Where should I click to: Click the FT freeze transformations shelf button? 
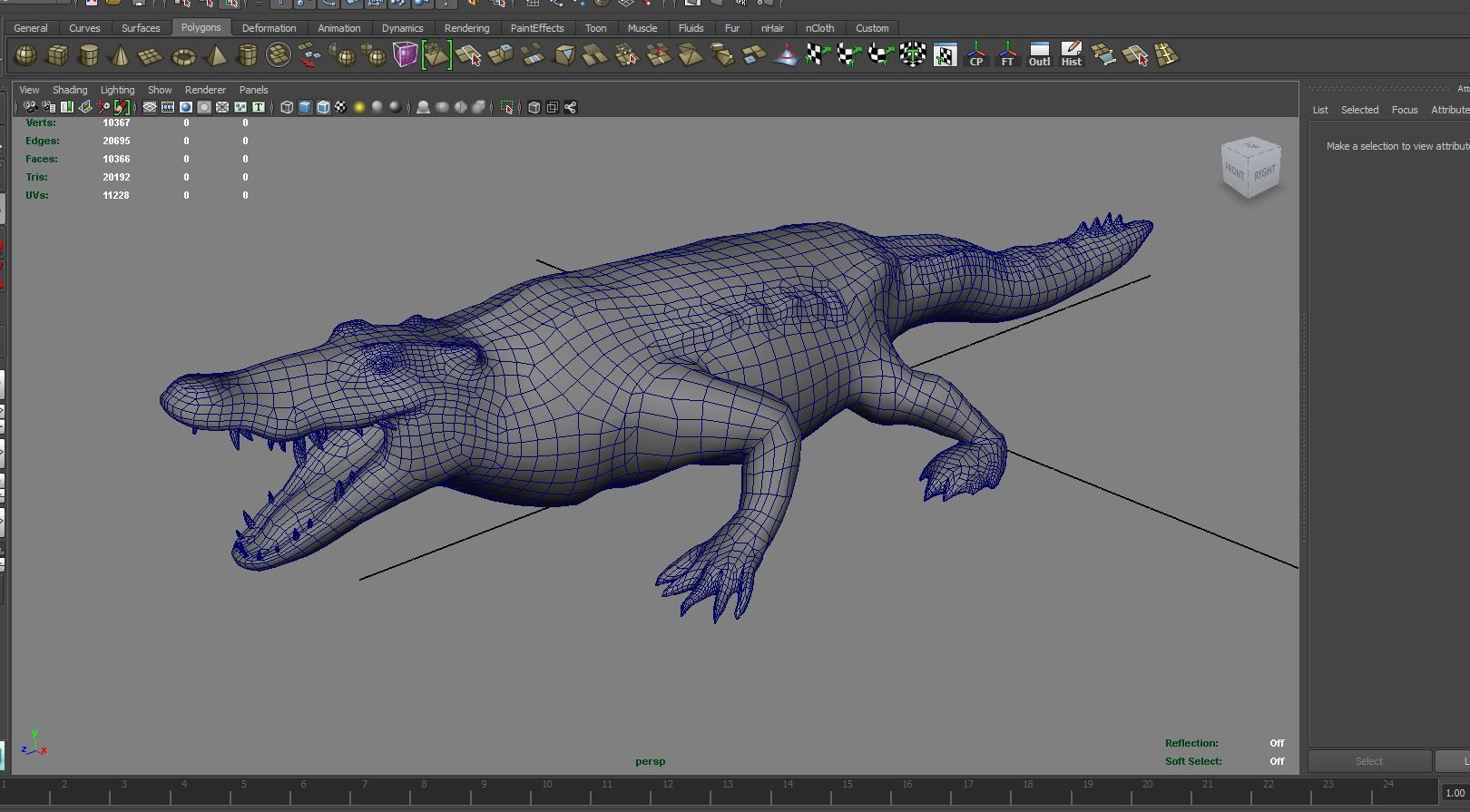point(1007,54)
